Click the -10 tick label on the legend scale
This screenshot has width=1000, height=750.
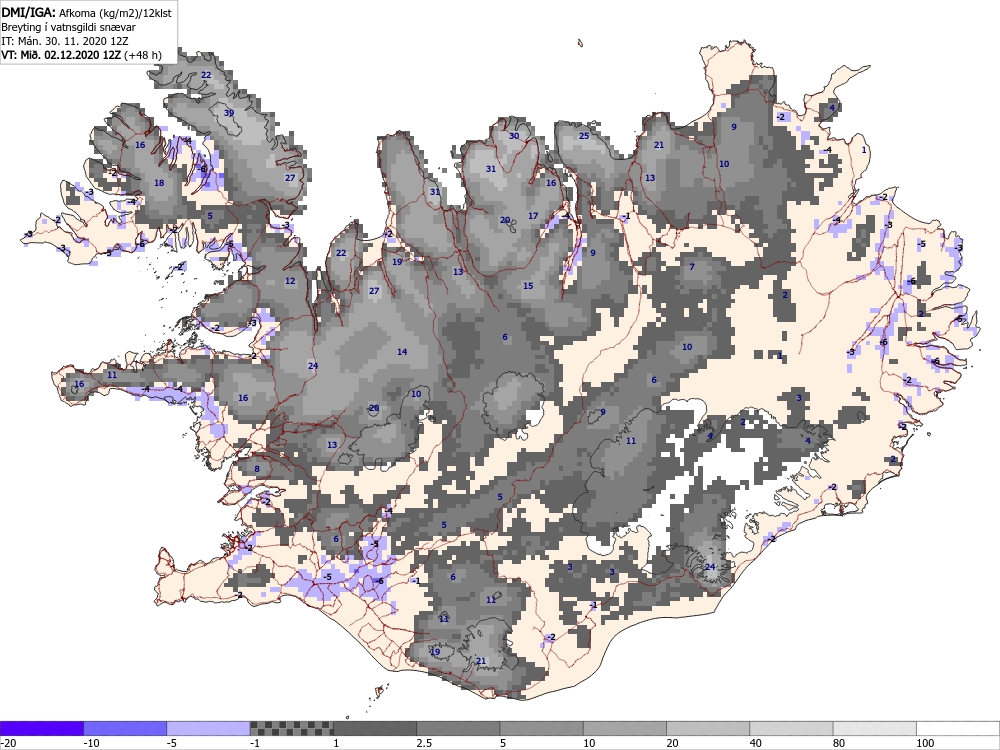click(x=91, y=743)
